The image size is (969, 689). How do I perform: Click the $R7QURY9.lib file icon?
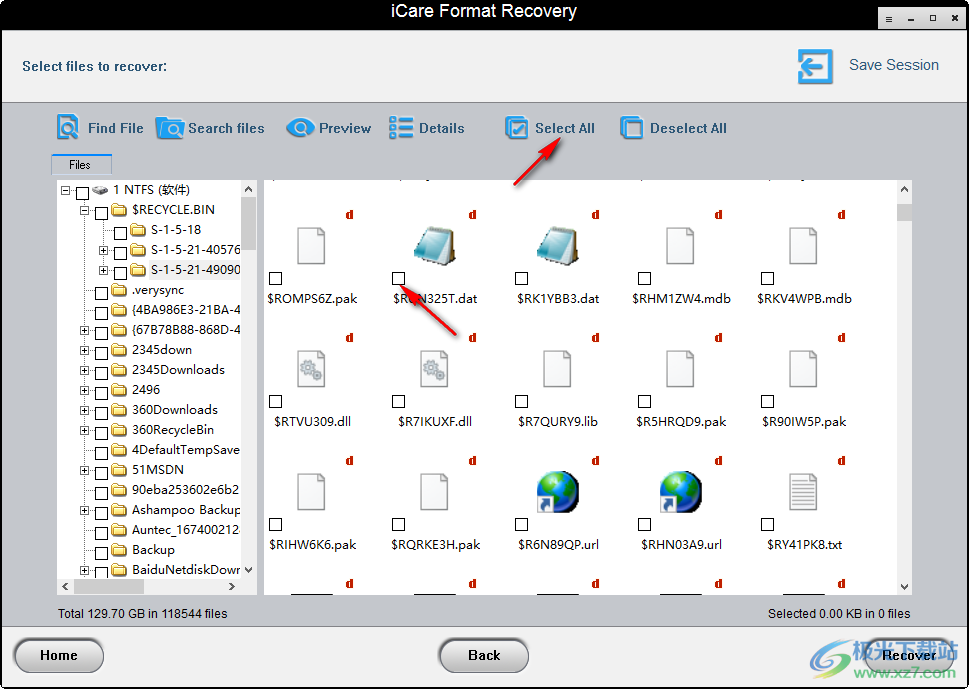coord(557,369)
